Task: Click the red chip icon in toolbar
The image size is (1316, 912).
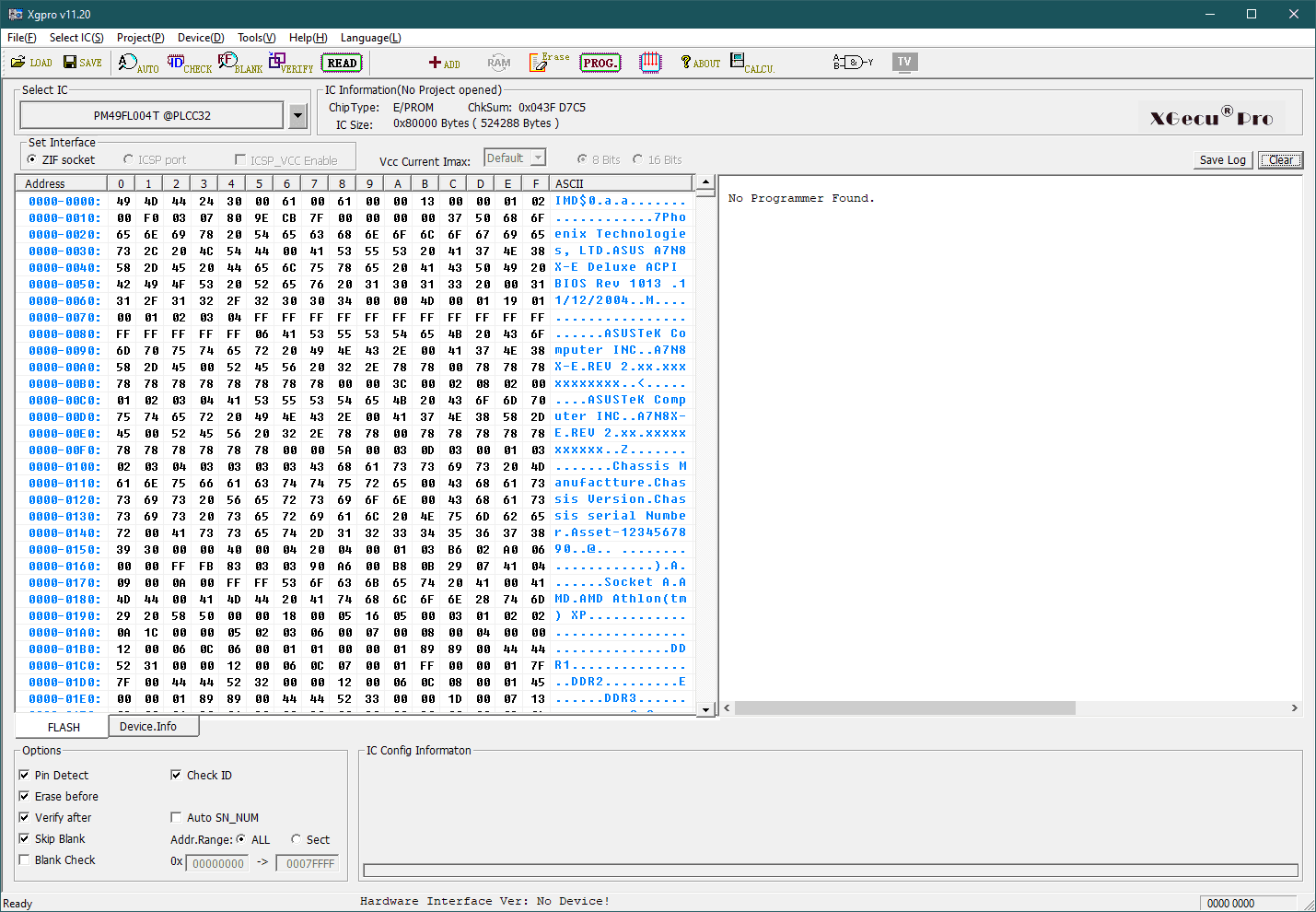Action: 650,63
